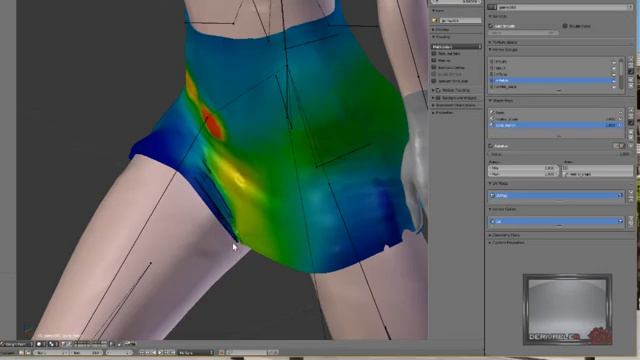Click Range Min value field
This screenshot has width=640, height=360.
523,168
